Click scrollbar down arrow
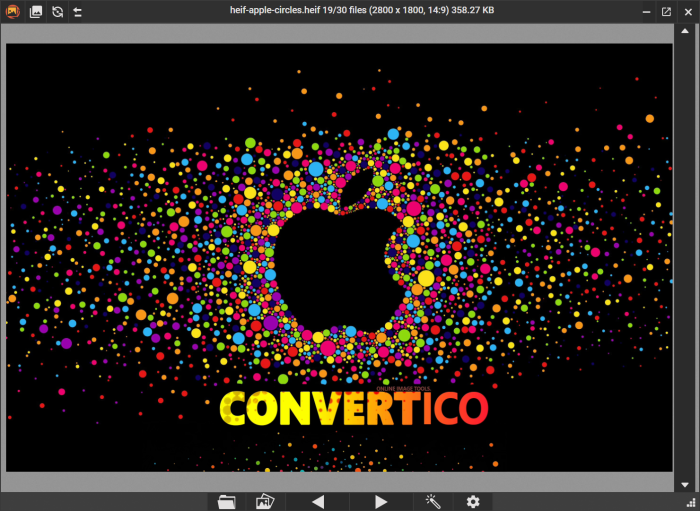Viewport: 700px width, 511px height. coord(685,485)
